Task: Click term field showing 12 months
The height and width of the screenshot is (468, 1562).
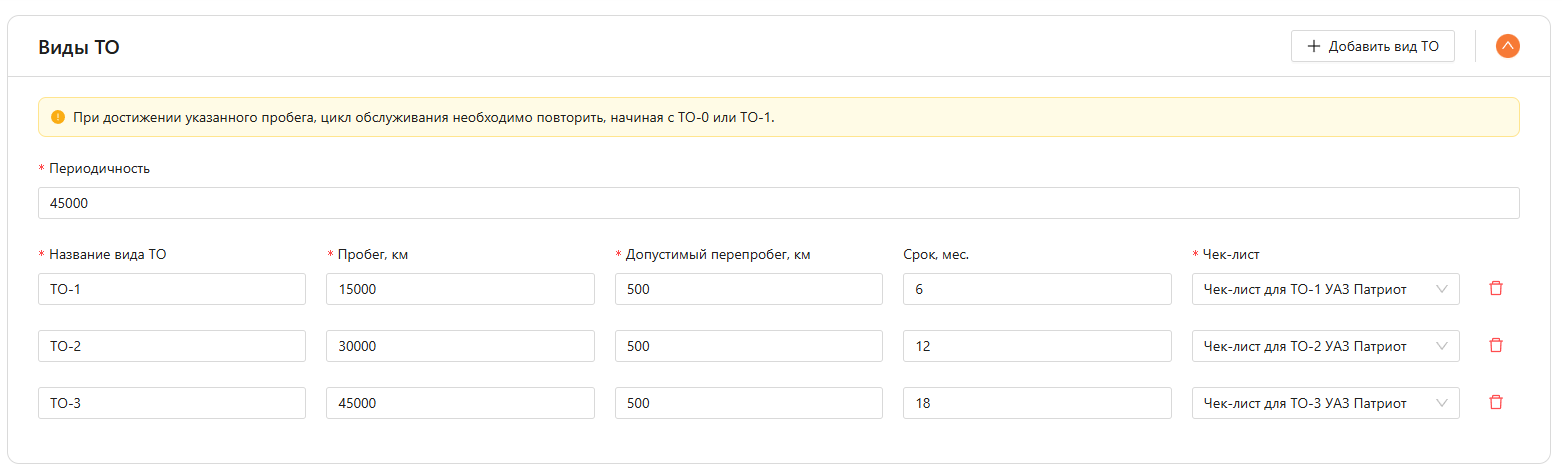Action: [1036, 346]
